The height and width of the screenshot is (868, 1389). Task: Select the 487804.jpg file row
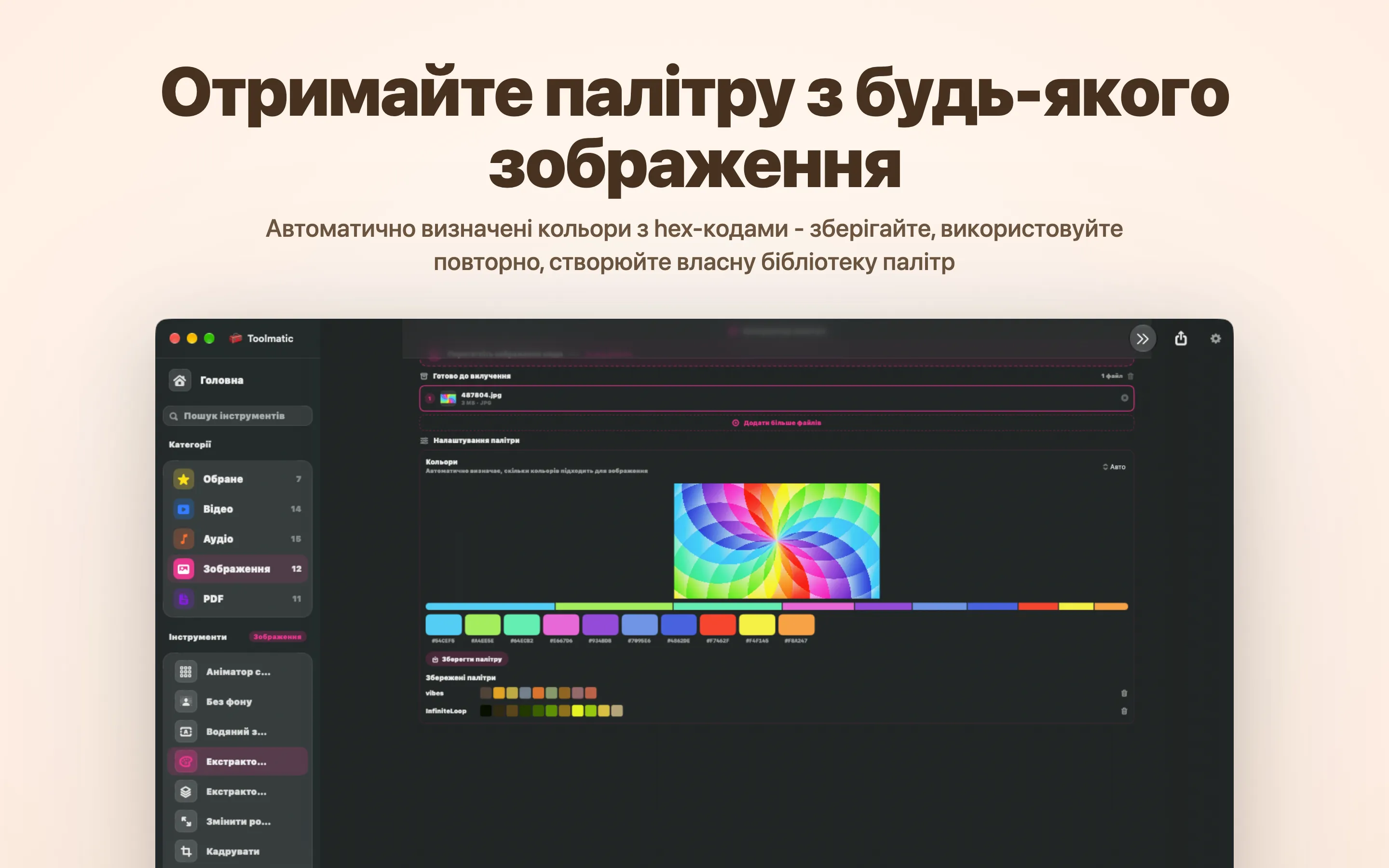click(x=776, y=398)
